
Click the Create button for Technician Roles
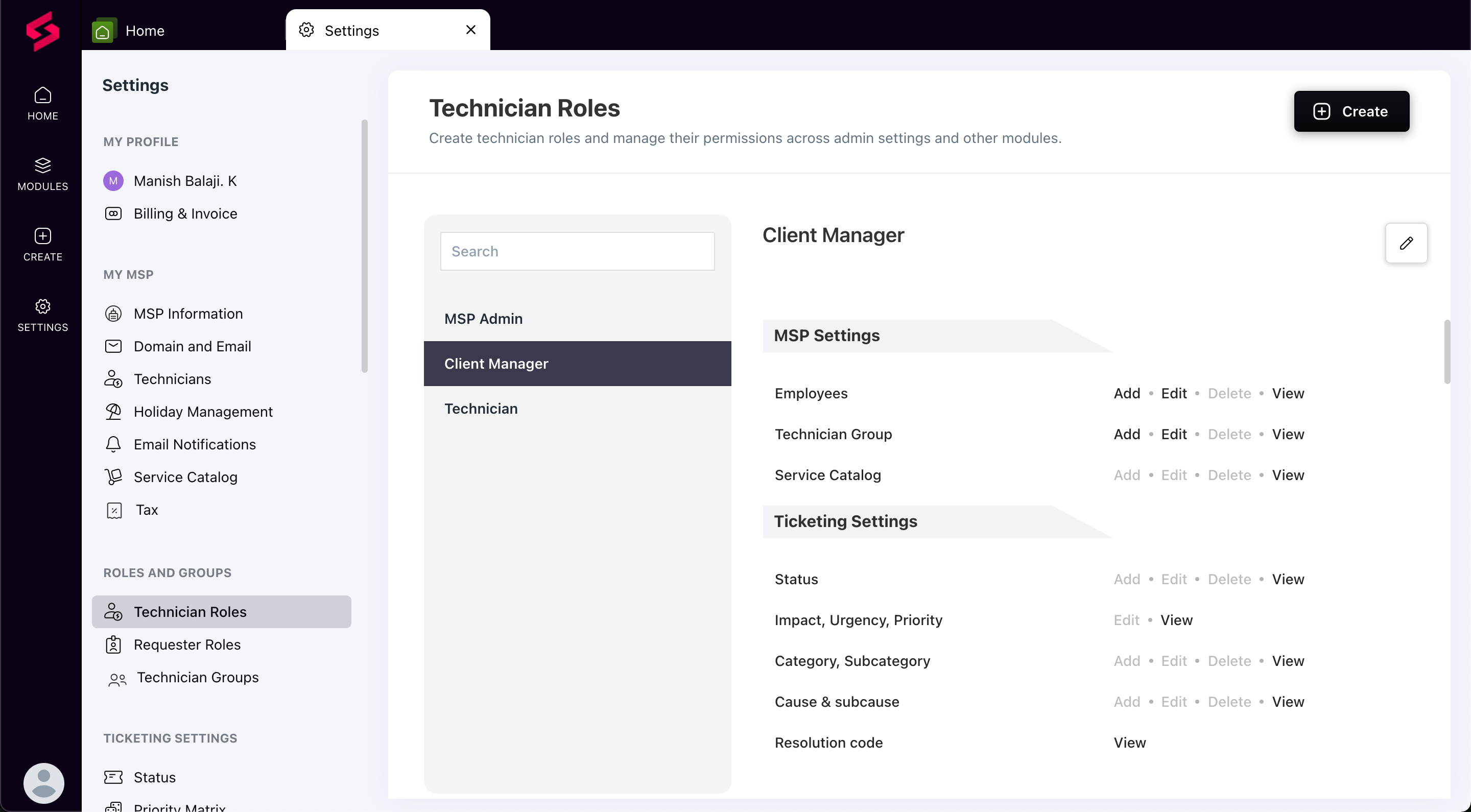click(1351, 111)
